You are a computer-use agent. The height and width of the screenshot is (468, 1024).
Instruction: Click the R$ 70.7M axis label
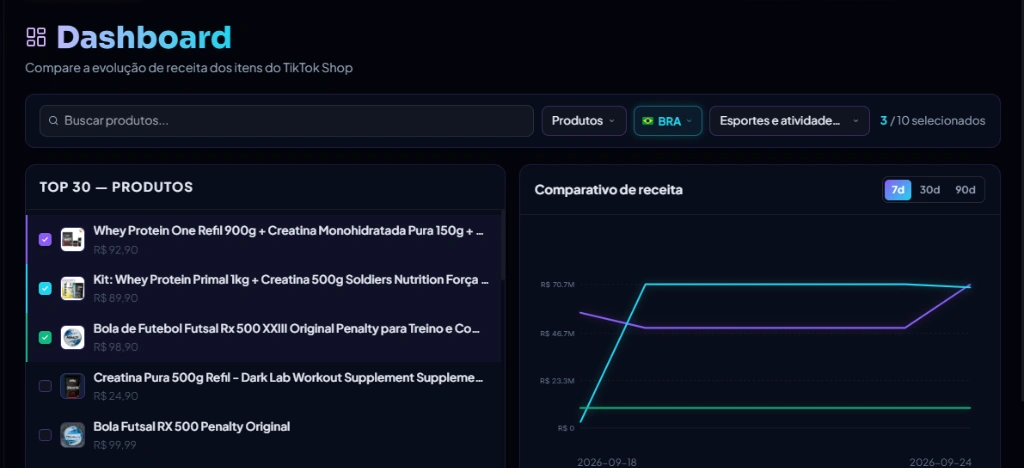557,285
